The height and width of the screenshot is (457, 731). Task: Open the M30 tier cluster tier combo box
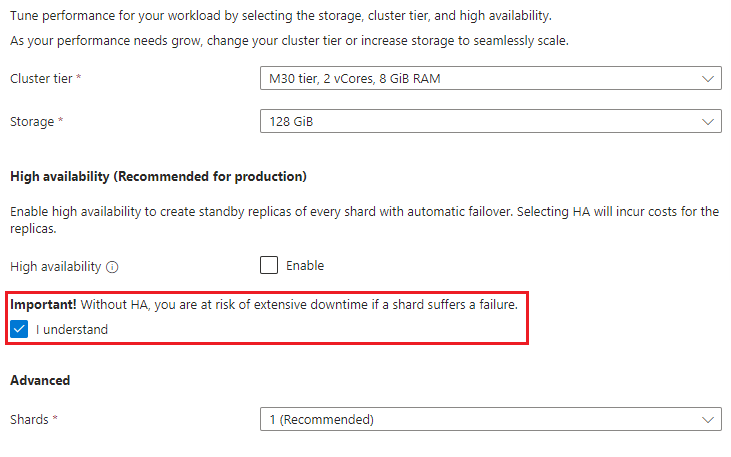pos(480,79)
